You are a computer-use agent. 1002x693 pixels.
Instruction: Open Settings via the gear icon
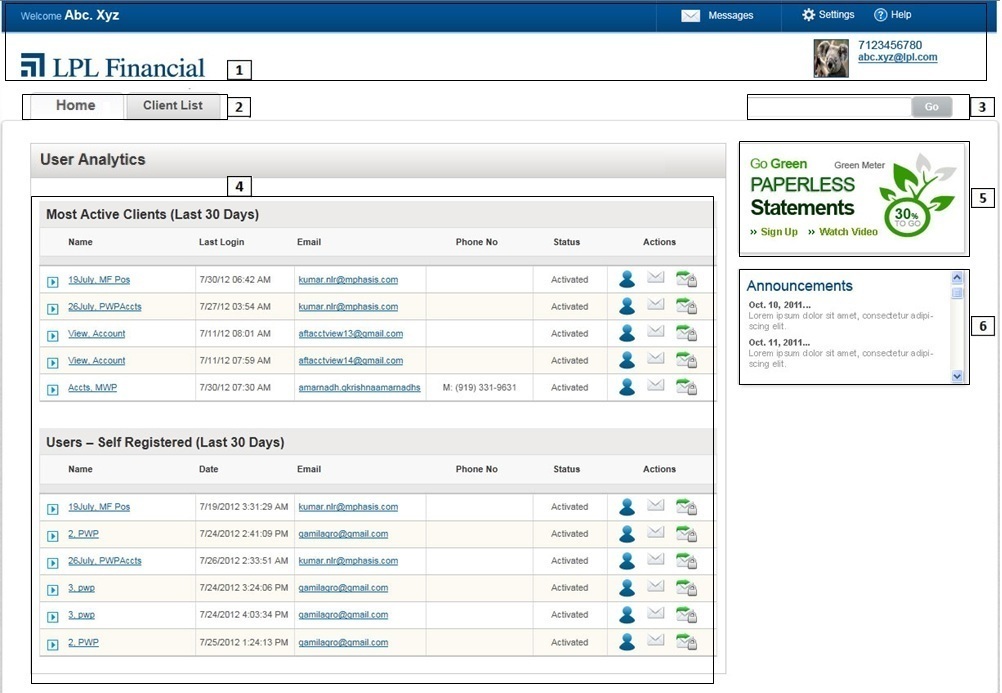pyautogui.click(x=809, y=15)
